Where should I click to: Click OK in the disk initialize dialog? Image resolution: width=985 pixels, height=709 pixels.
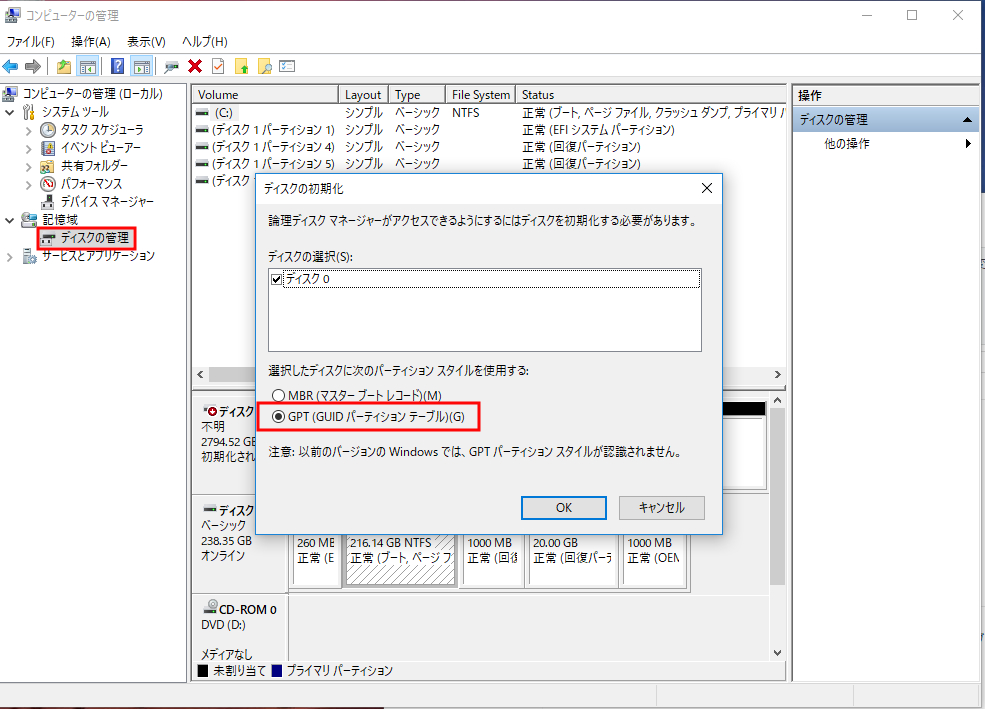(563, 508)
